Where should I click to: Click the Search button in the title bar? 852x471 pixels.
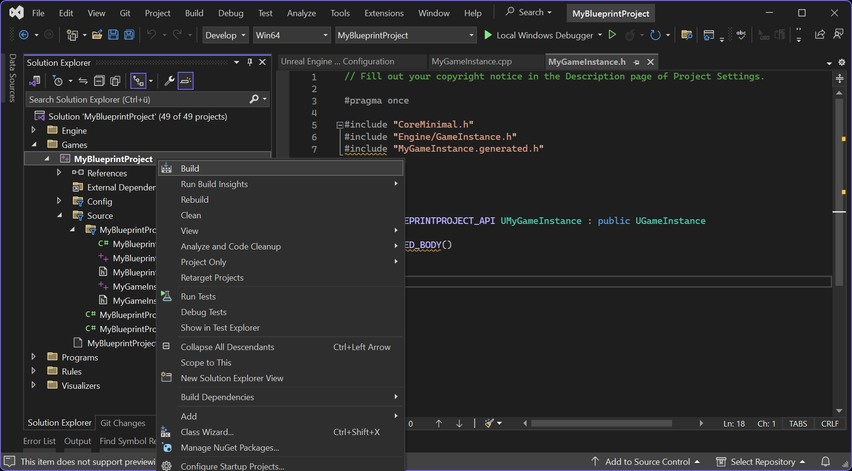[529, 12]
